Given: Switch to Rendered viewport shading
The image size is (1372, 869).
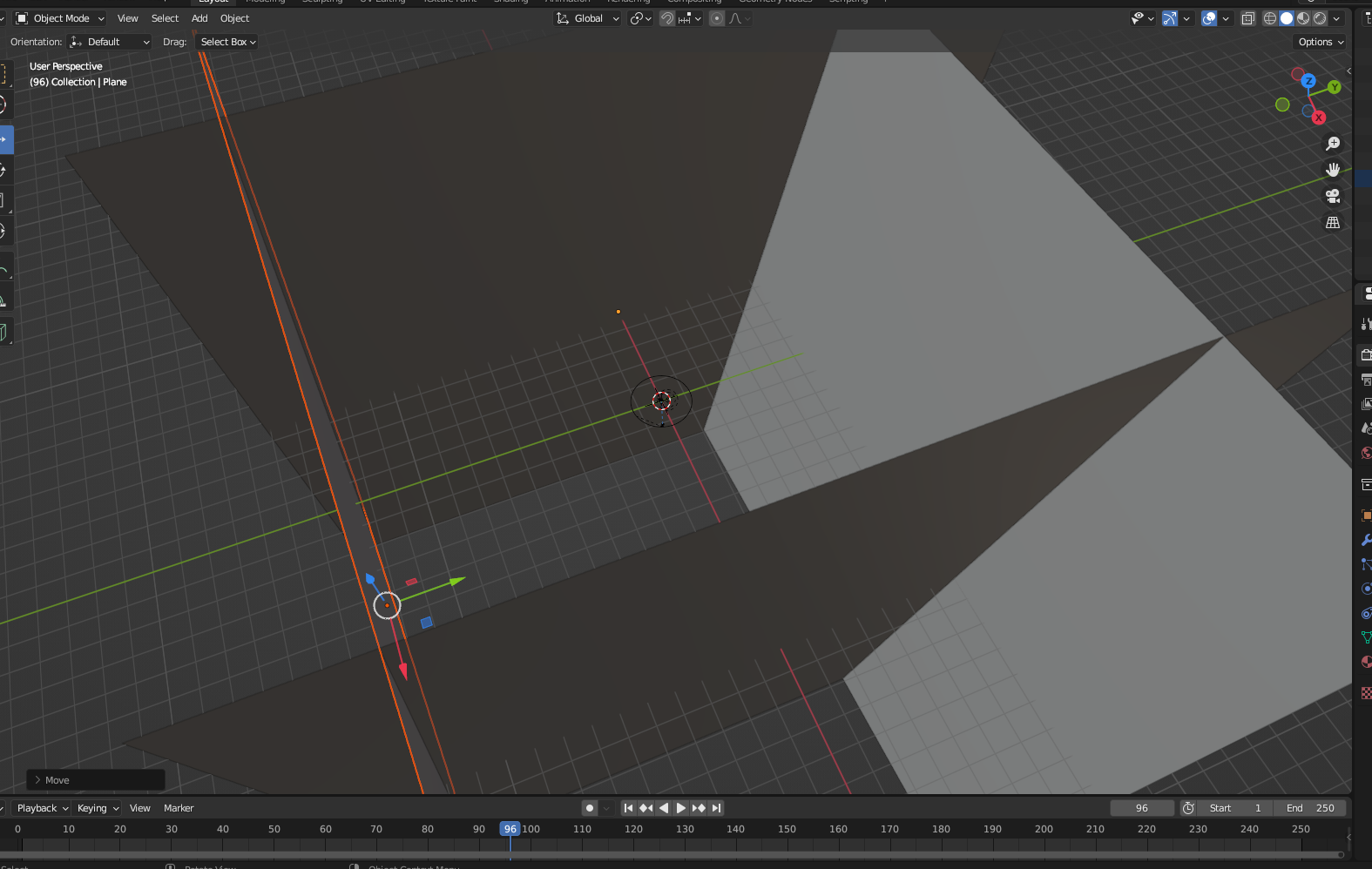Looking at the screenshot, I should (x=1320, y=18).
